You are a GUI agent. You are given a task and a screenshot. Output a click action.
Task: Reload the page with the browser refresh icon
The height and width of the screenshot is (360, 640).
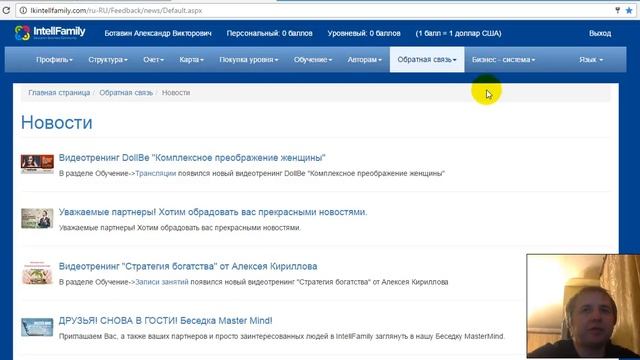tap(6, 10)
